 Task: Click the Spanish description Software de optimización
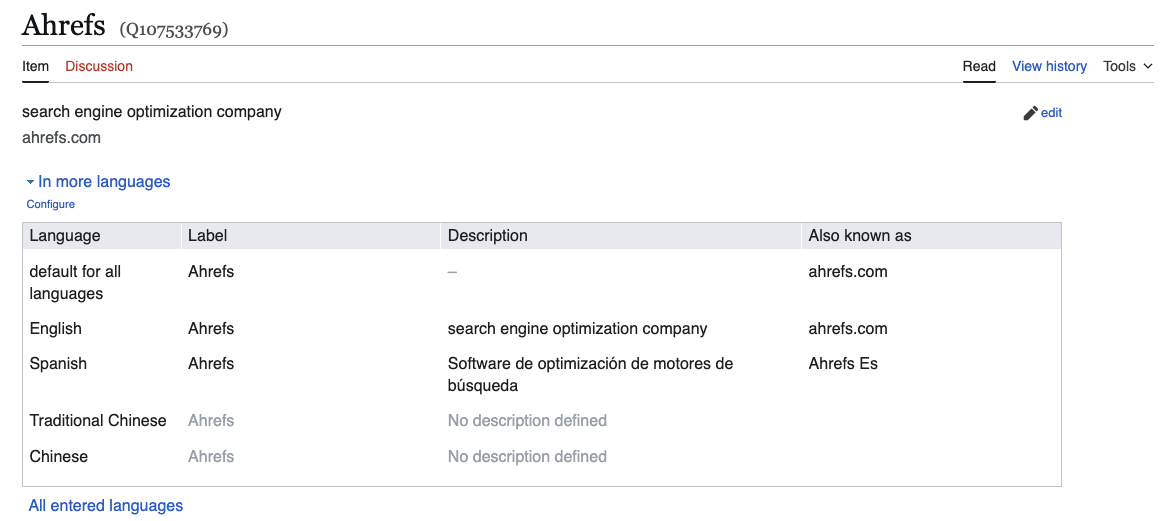coord(591,375)
